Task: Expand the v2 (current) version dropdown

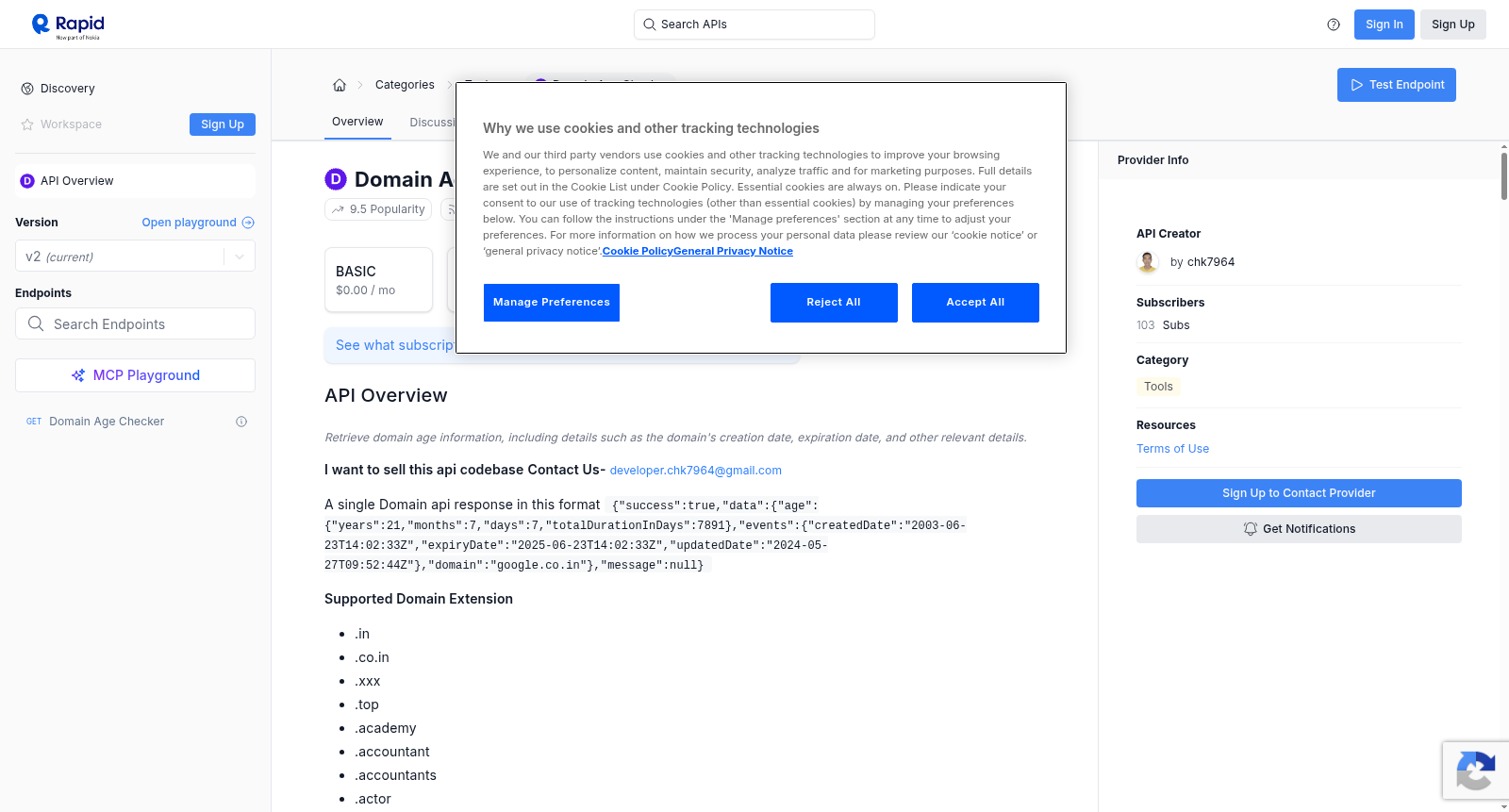Action: click(135, 257)
